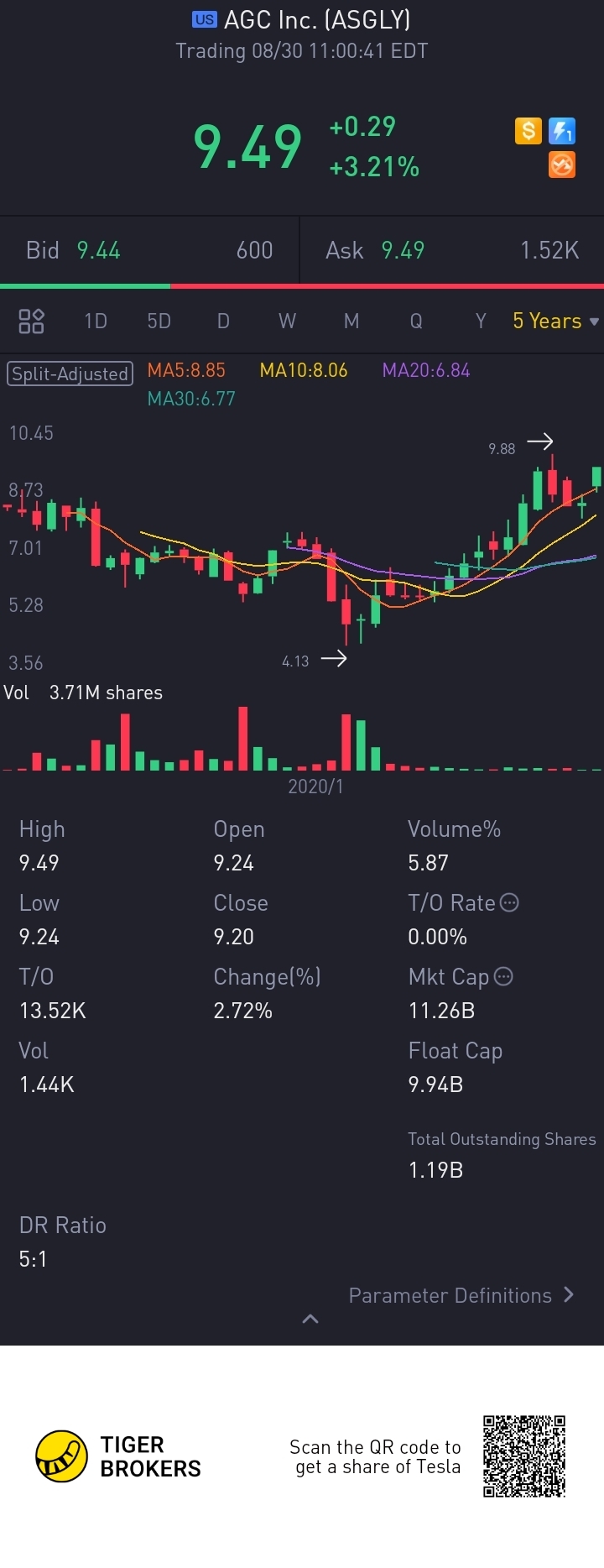Collapse the stock details panel chevron

tap(310, 1319)
